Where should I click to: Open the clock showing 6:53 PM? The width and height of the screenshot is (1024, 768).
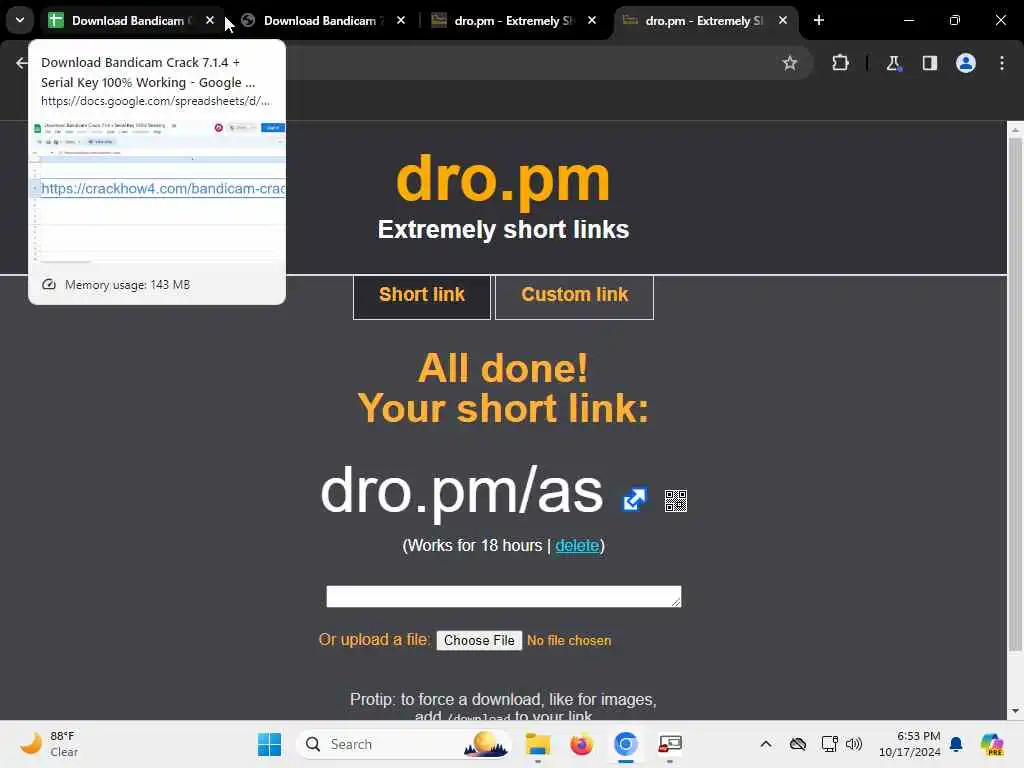[x=909, y=744]
